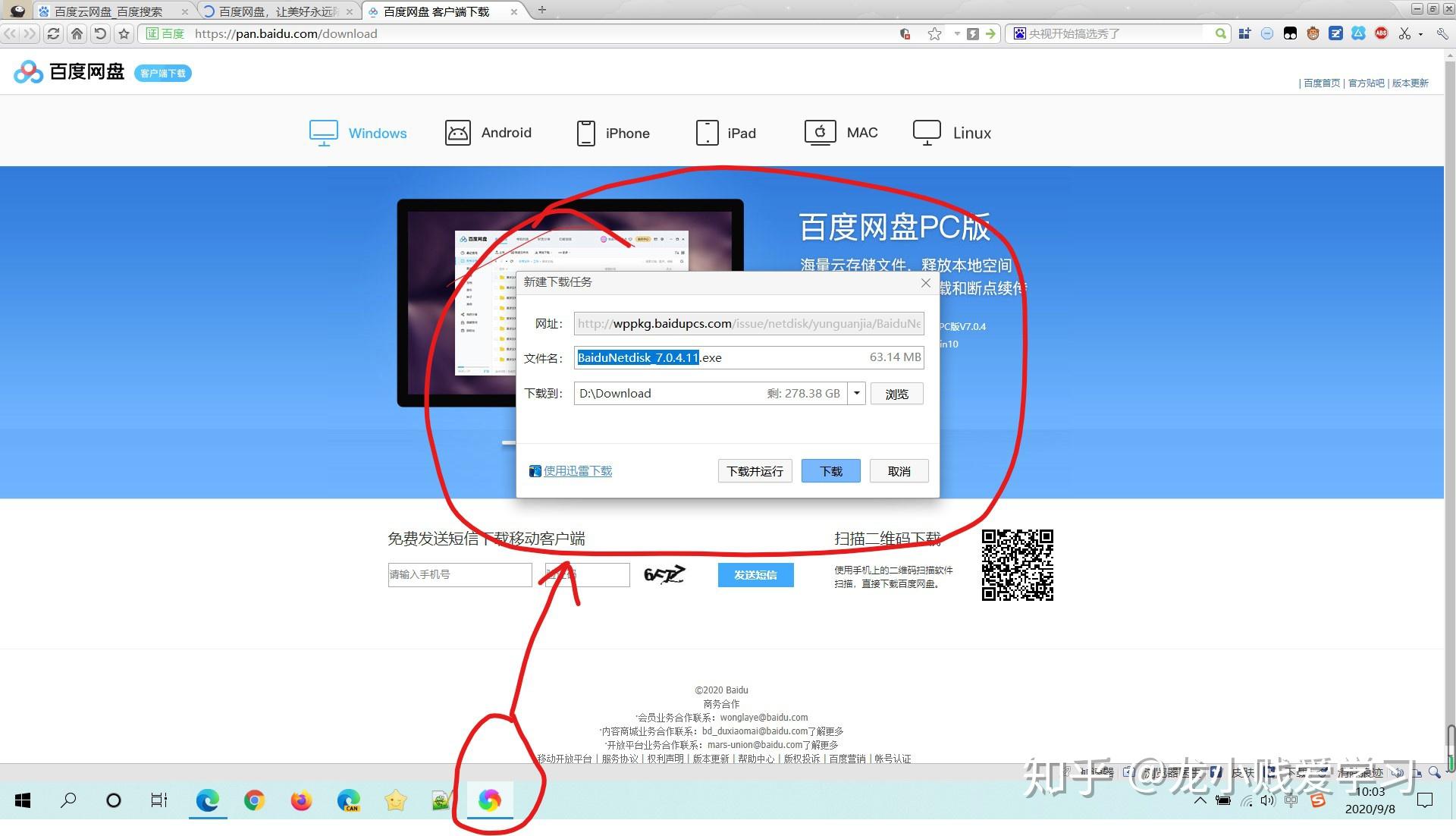Launch Google Chrome from the taskbar

click(254, 800)
